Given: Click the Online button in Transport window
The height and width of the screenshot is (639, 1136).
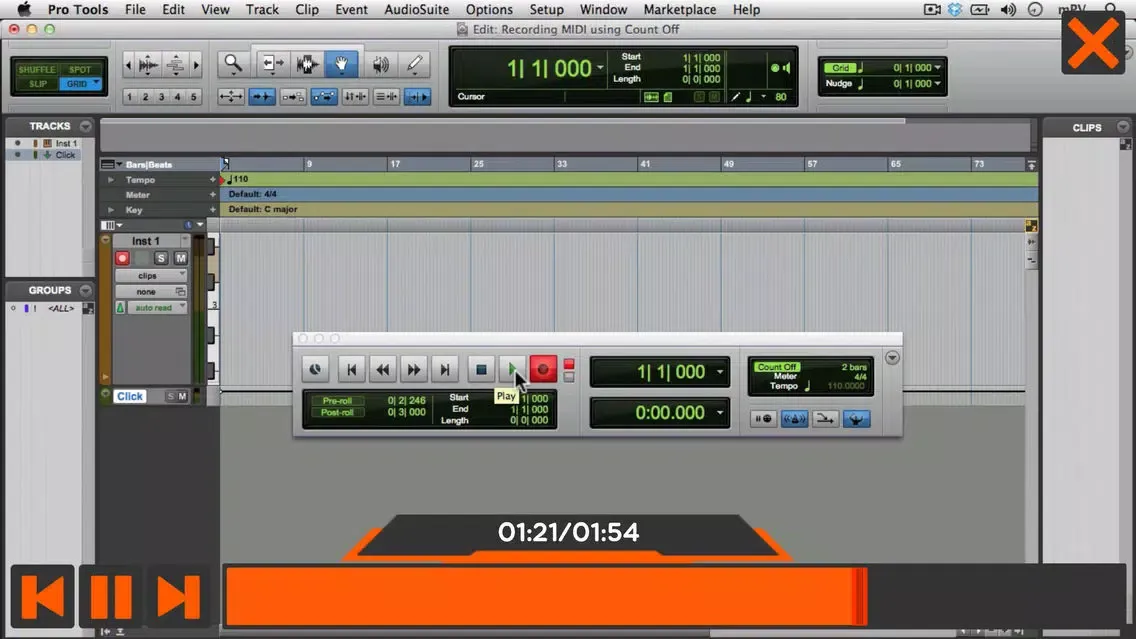Looking at the screenshot, I should (315, 369).
